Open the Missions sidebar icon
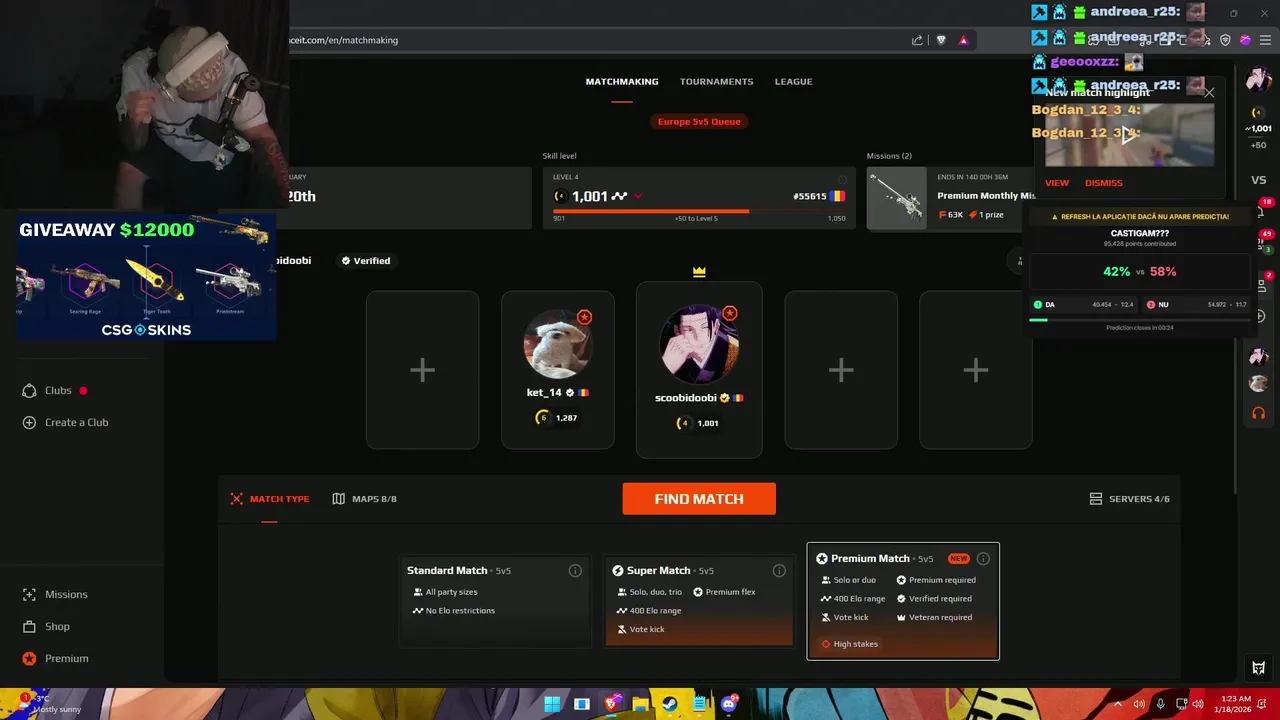Image resolution: width=1280 pixels, height=720 pixels. pos(29,595)
